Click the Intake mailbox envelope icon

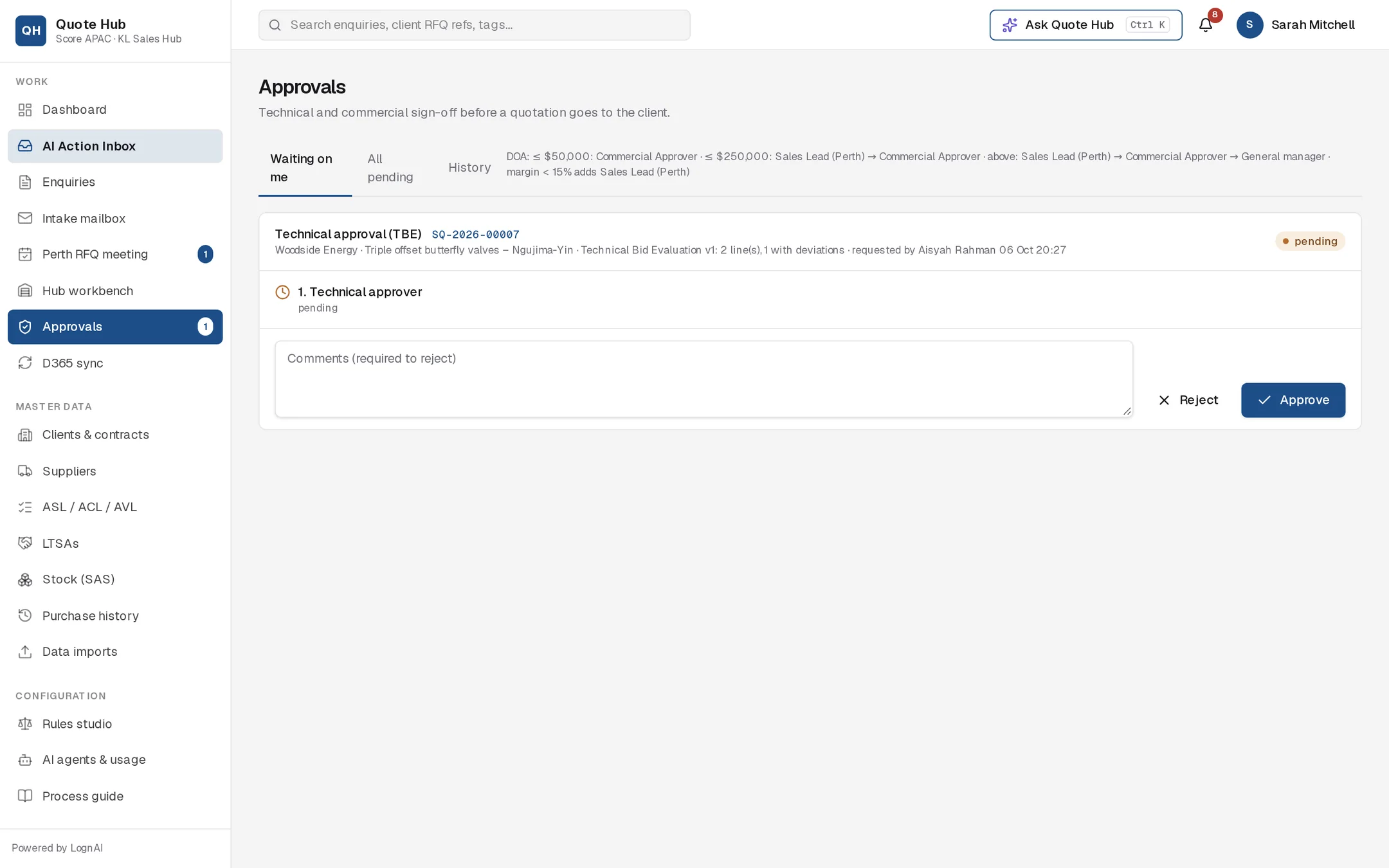click(25, 219)
